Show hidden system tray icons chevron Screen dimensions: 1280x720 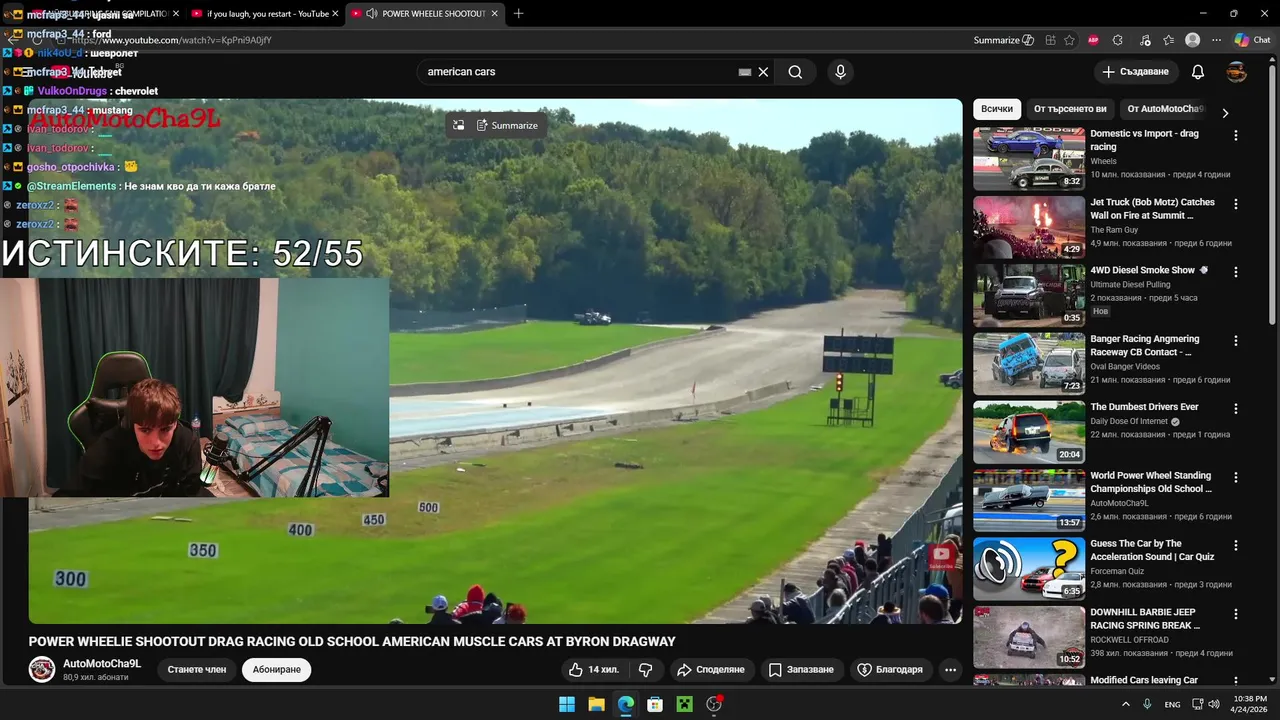pyautogui.click(x=1126, y=704)
